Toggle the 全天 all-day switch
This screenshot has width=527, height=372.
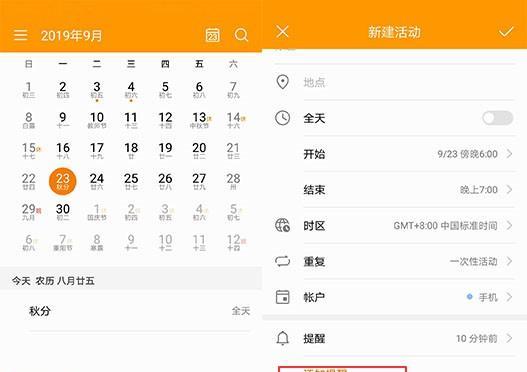[x=497, y=118]
